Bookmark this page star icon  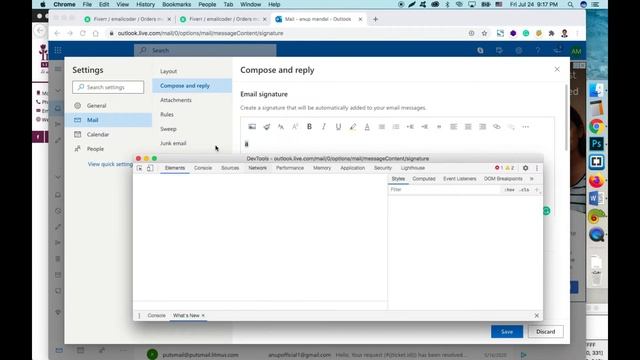pos(484,33)
